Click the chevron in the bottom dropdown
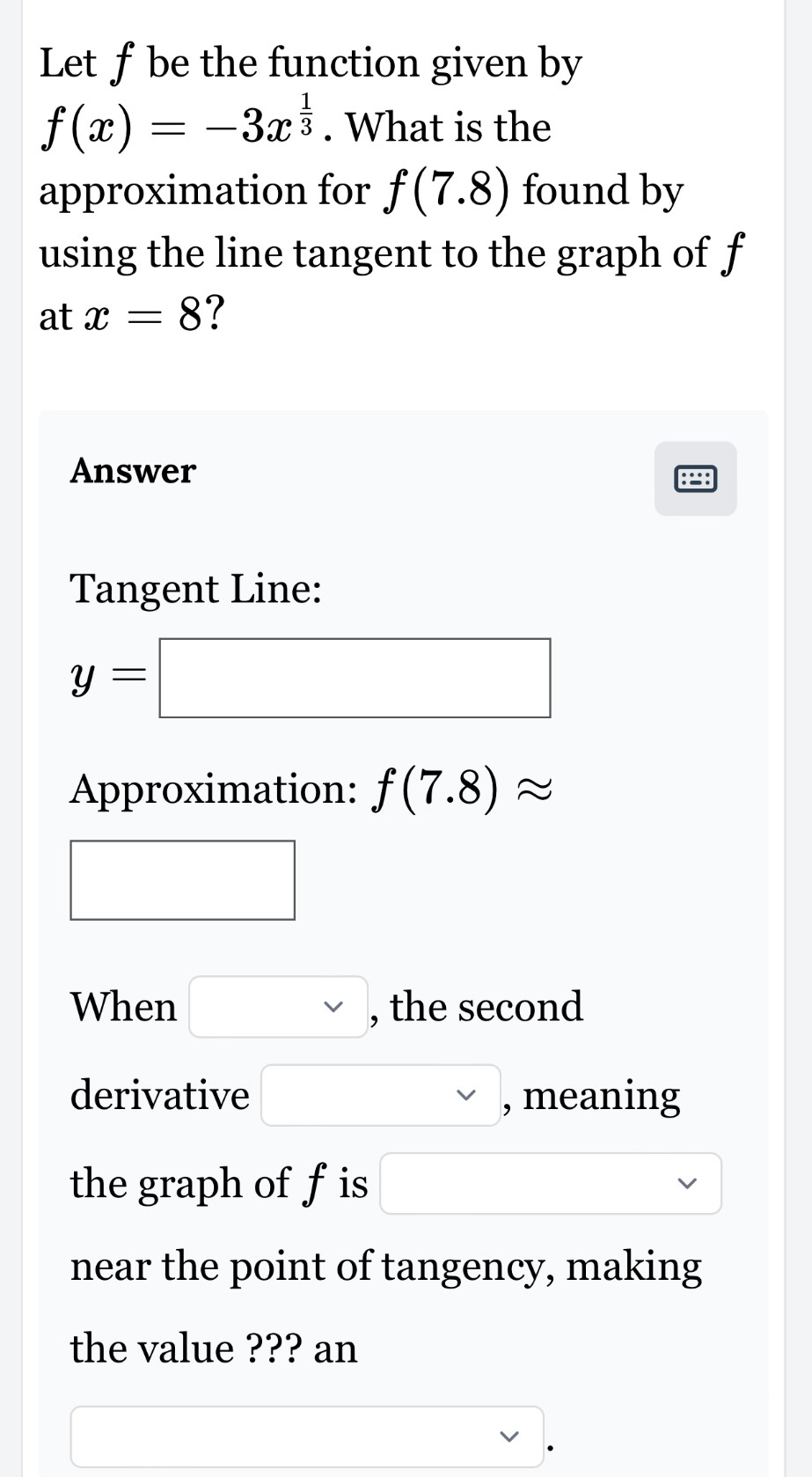 (508, 1437)
